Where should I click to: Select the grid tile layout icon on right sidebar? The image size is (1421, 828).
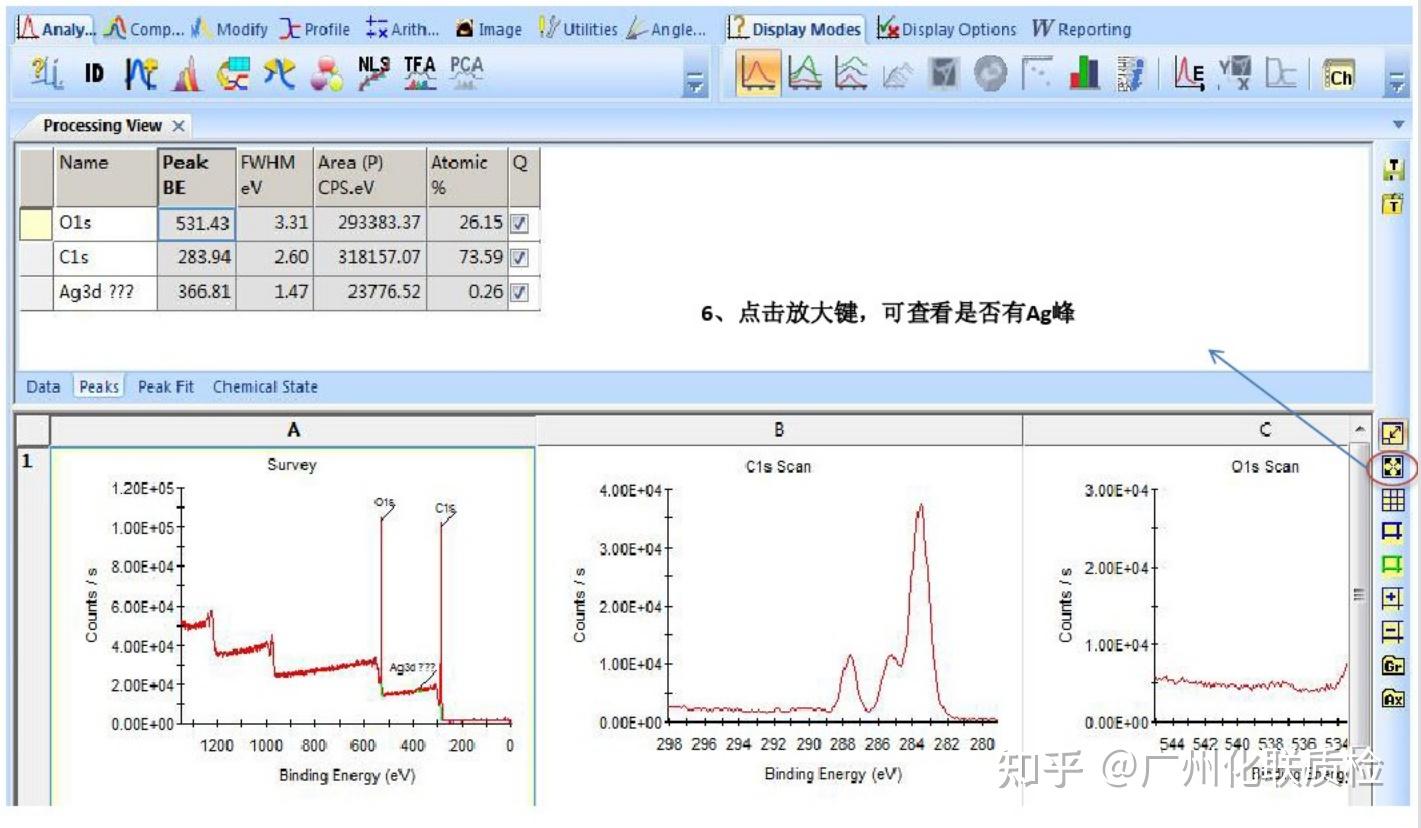(1395, 499)
